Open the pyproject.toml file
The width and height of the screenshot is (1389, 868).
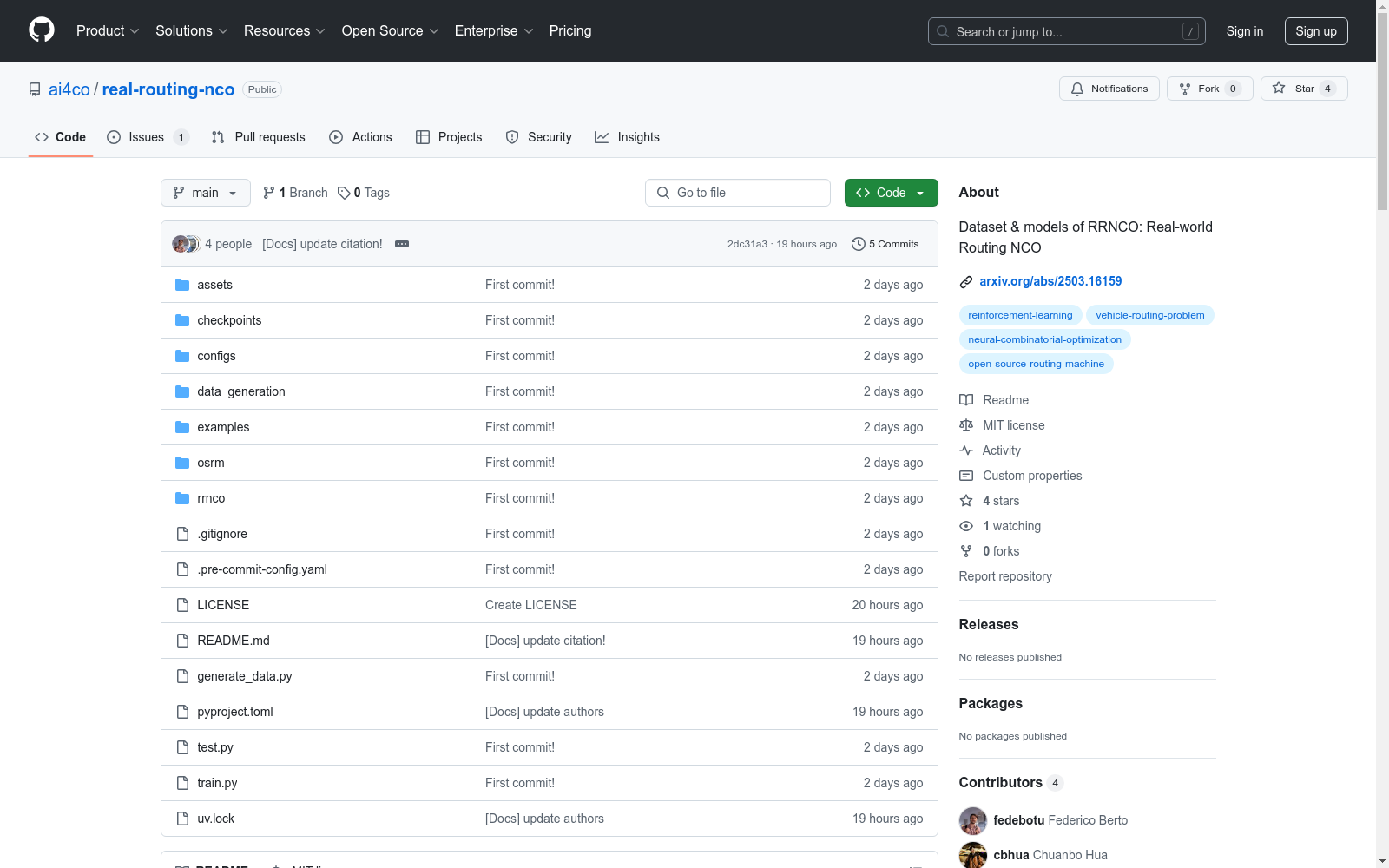pos(235,712)
